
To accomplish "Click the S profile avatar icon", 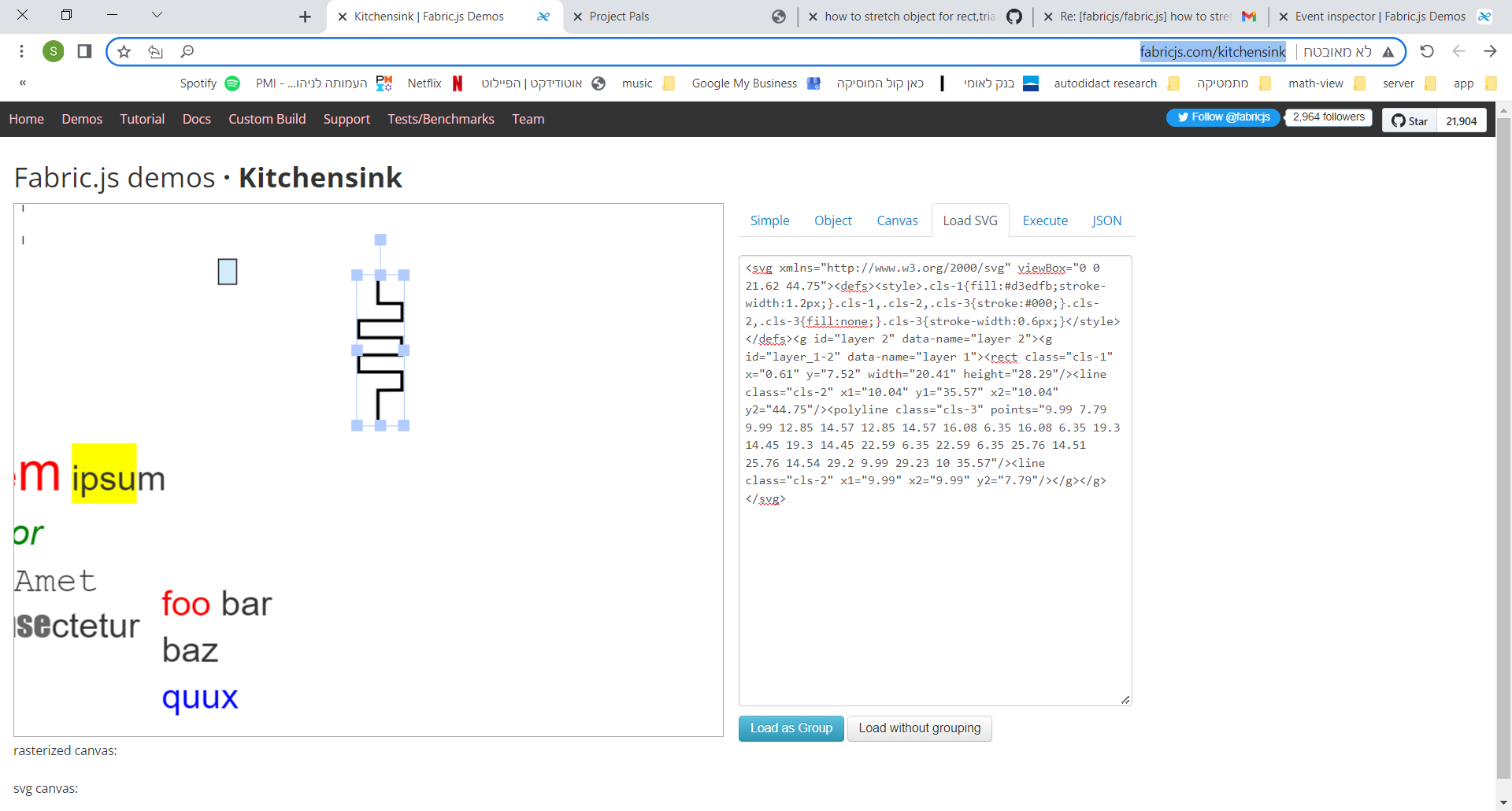I will pyautogui.click(x=53, y=50).
